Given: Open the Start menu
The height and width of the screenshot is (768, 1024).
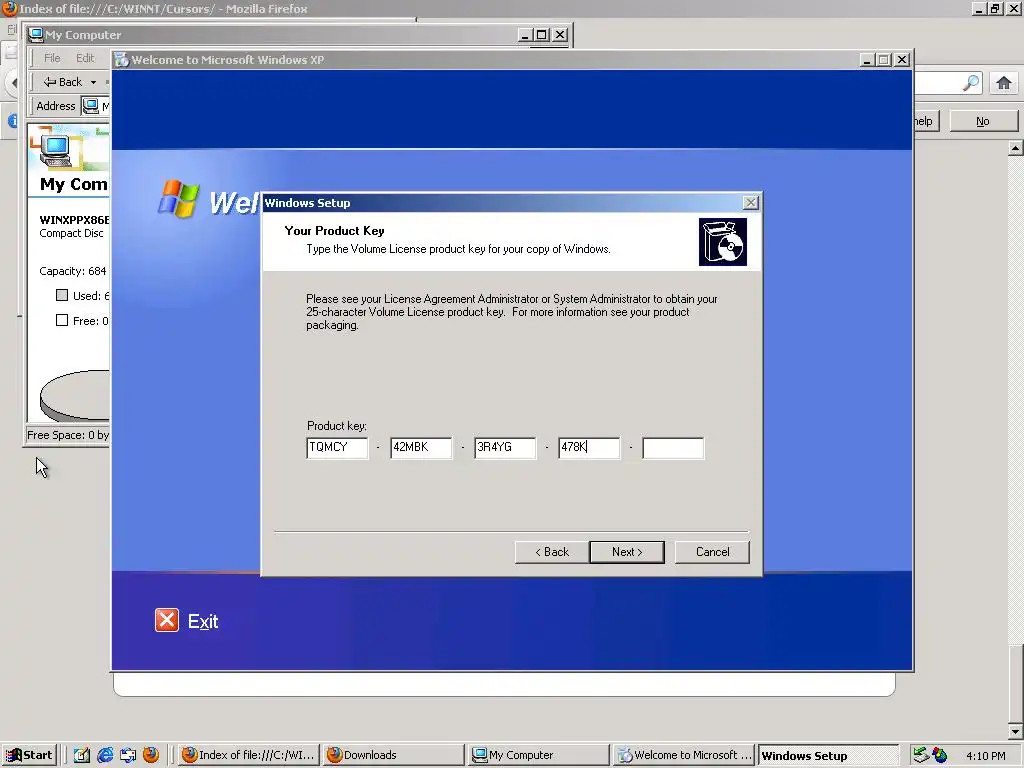Looking at the screenshot, I should (x=29, y=755).
